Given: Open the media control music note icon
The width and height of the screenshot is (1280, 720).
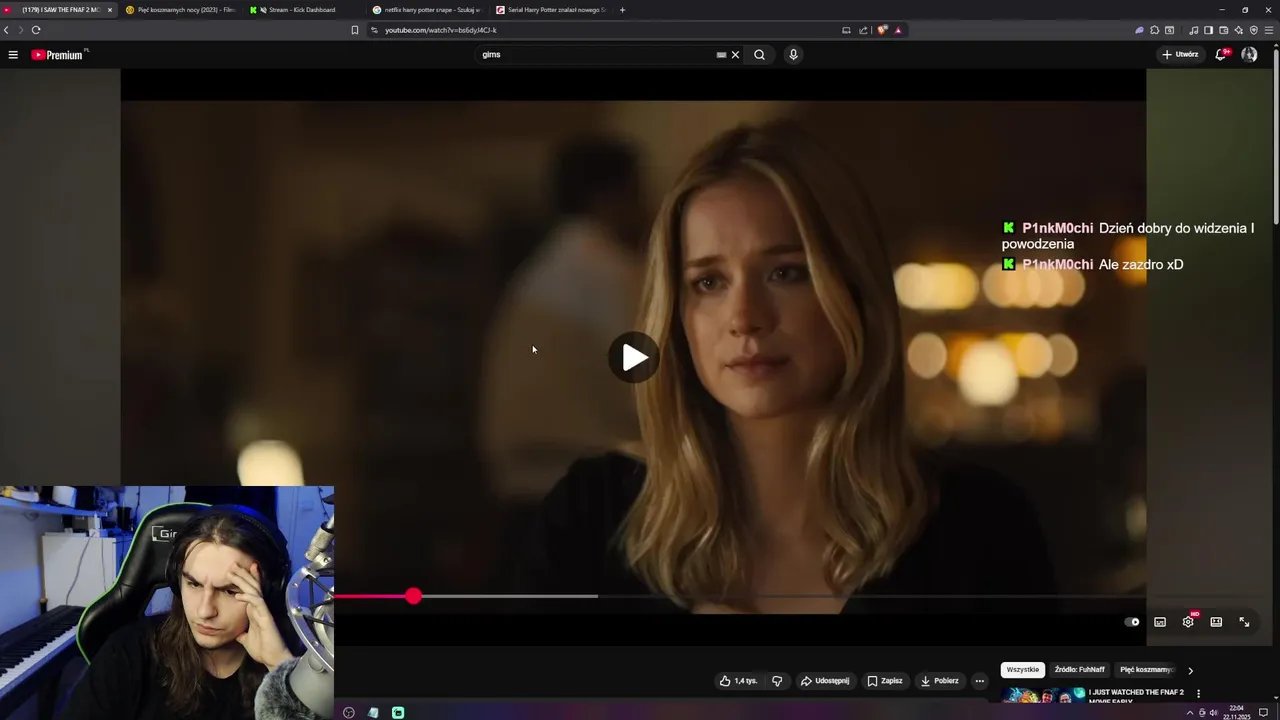Looking at the screenshot, I should 1193,30.
